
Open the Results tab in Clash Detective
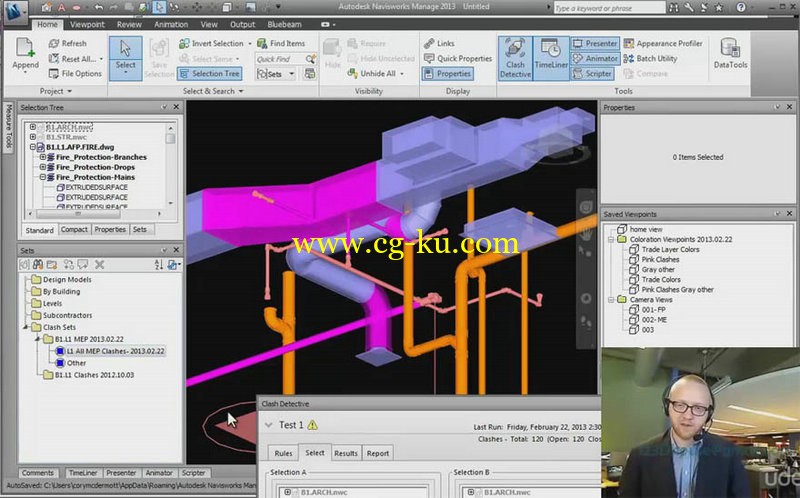click(x=345, y=453)
